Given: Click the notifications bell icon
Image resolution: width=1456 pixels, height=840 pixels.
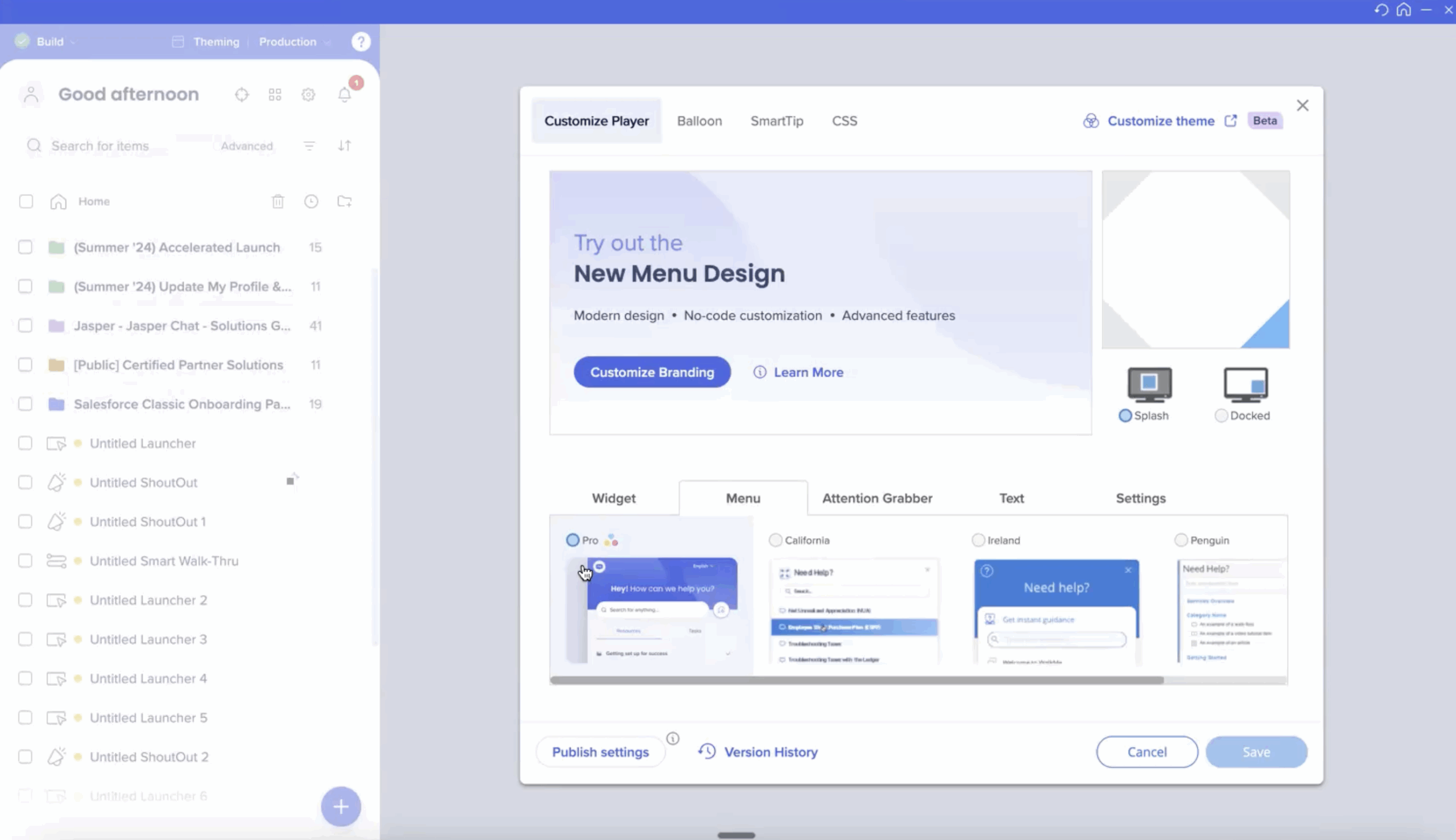Looking at the screenshot, I should (x=345, y=94).
